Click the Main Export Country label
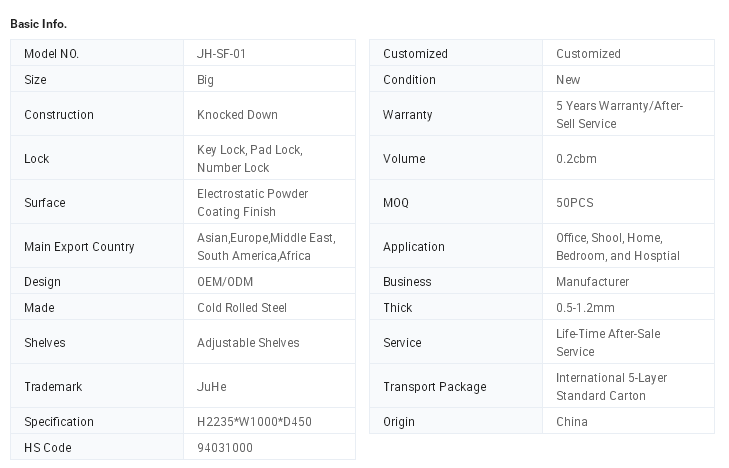 79,247
